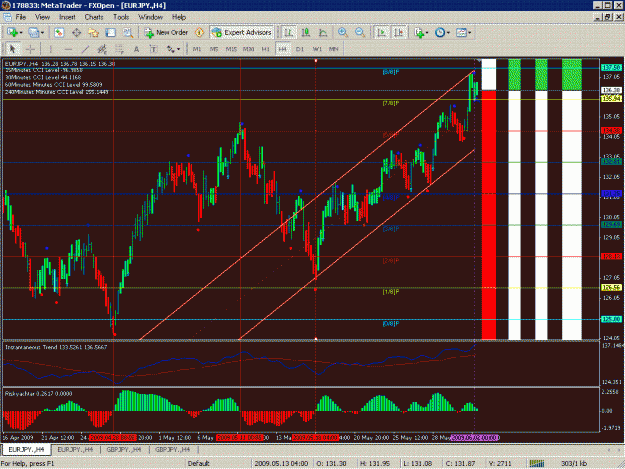Select the Vertical Line drawing tool
The width and height of the screenshot is (625, 469).
click(x=50, y=49)
